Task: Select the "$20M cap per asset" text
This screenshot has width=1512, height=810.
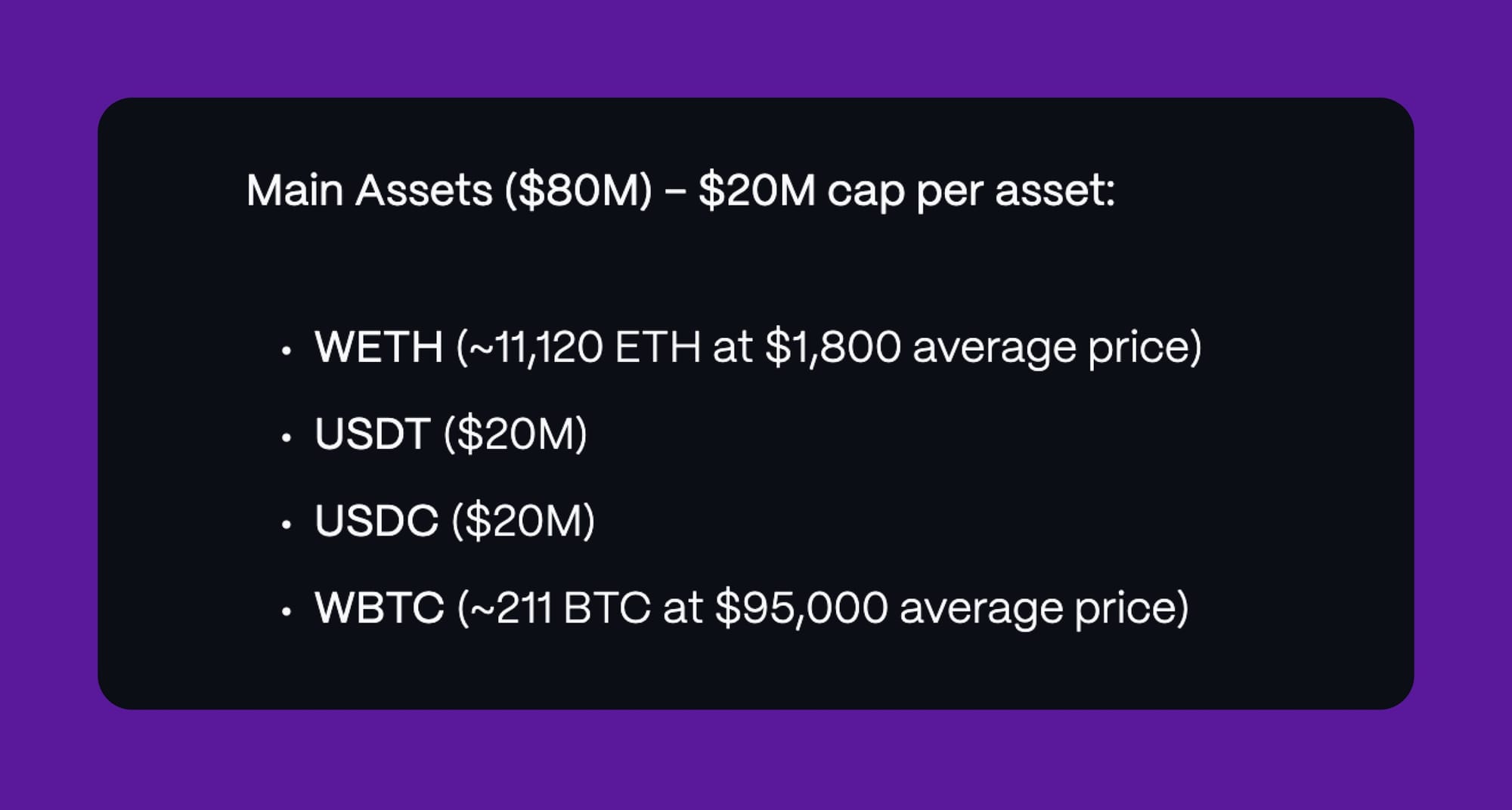Action: click(x=906, y=190)
